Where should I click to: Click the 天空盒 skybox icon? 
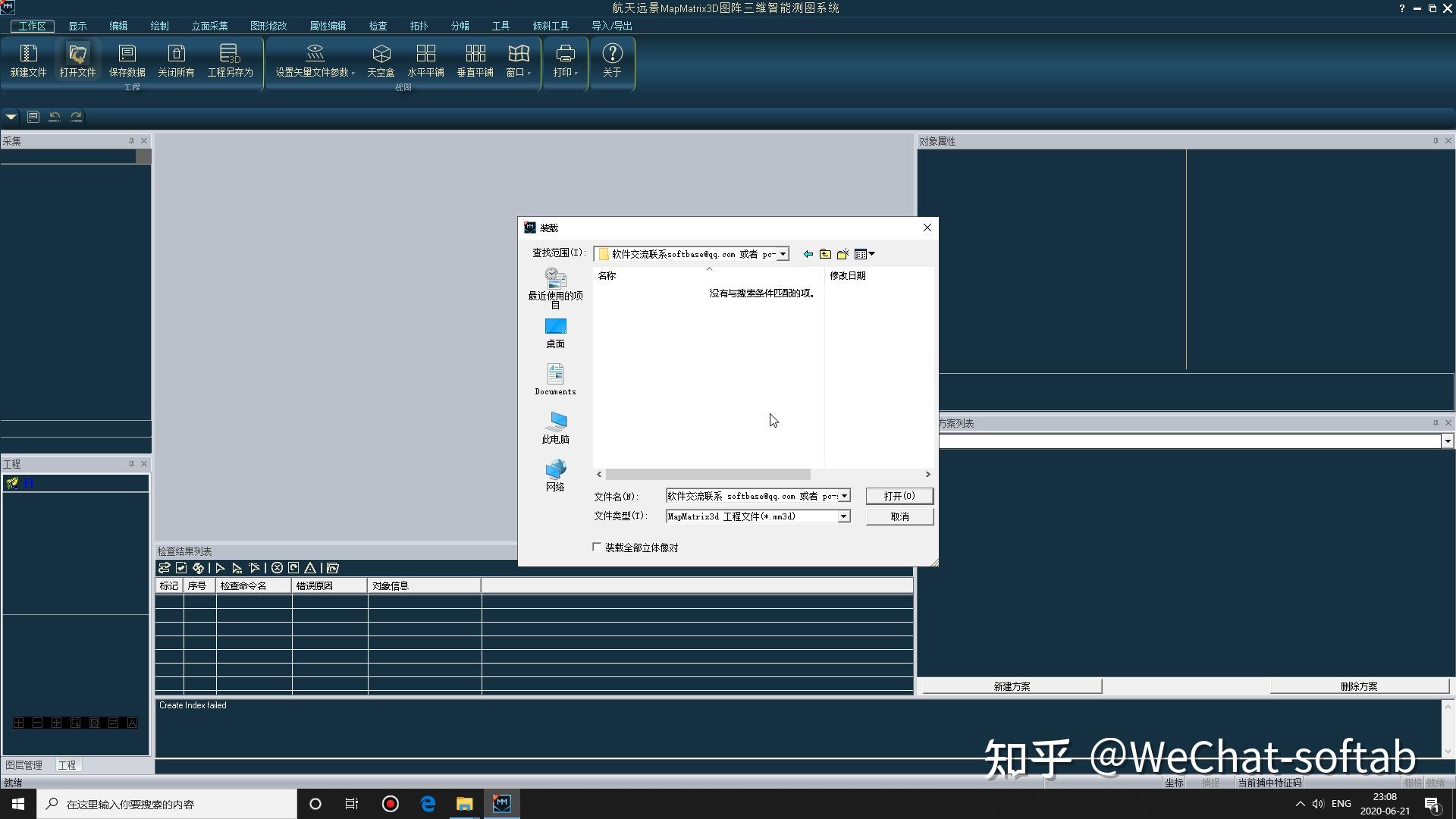pyautogui.click(x=381, y=61)
